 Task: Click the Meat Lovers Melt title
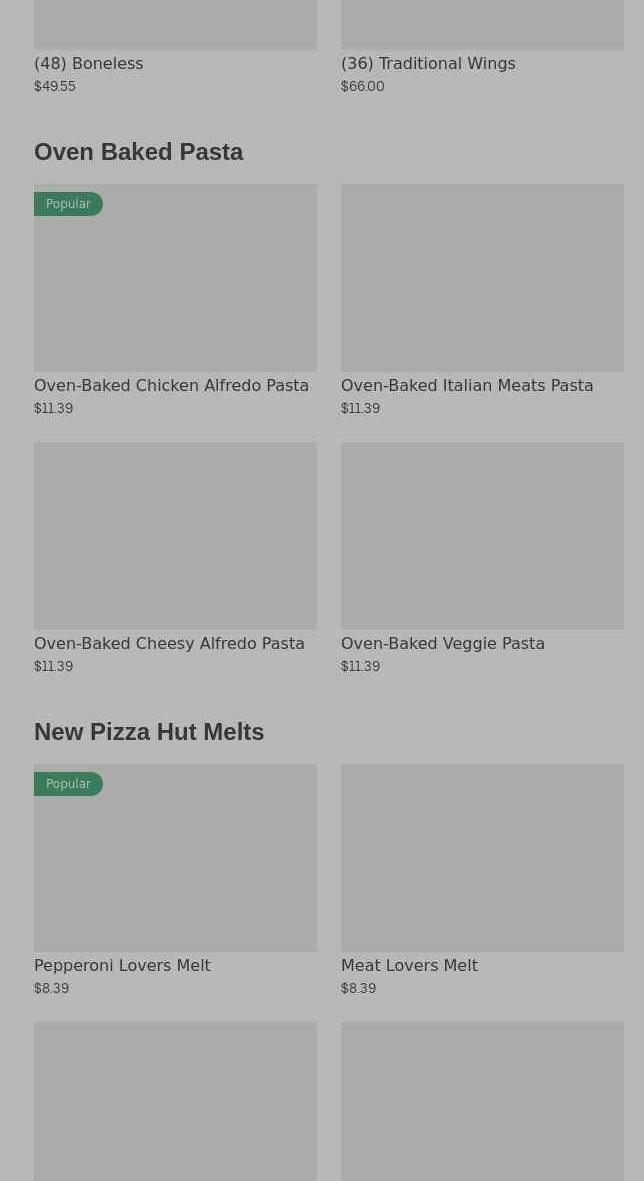tap(409, 965)
